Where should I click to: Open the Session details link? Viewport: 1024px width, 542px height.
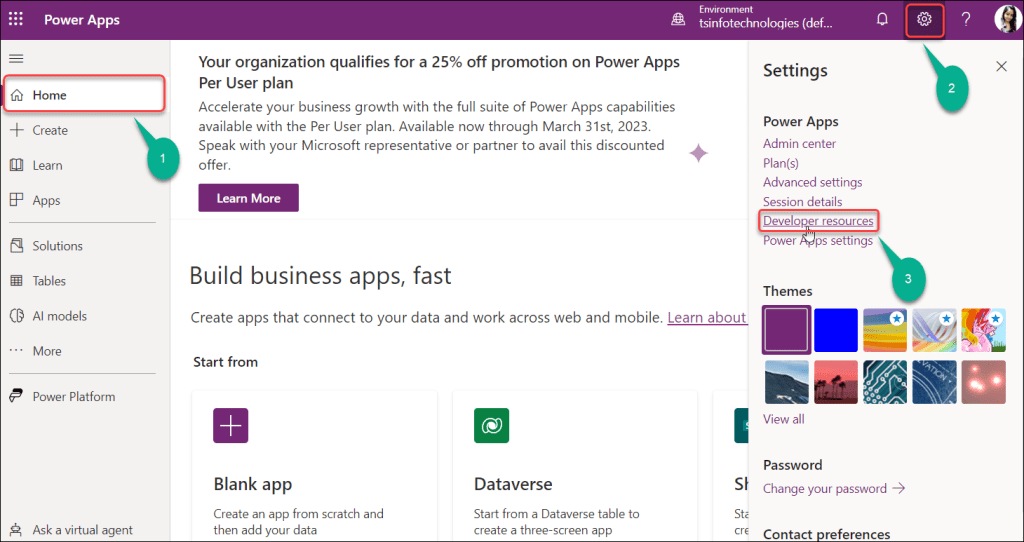(803, 202)
